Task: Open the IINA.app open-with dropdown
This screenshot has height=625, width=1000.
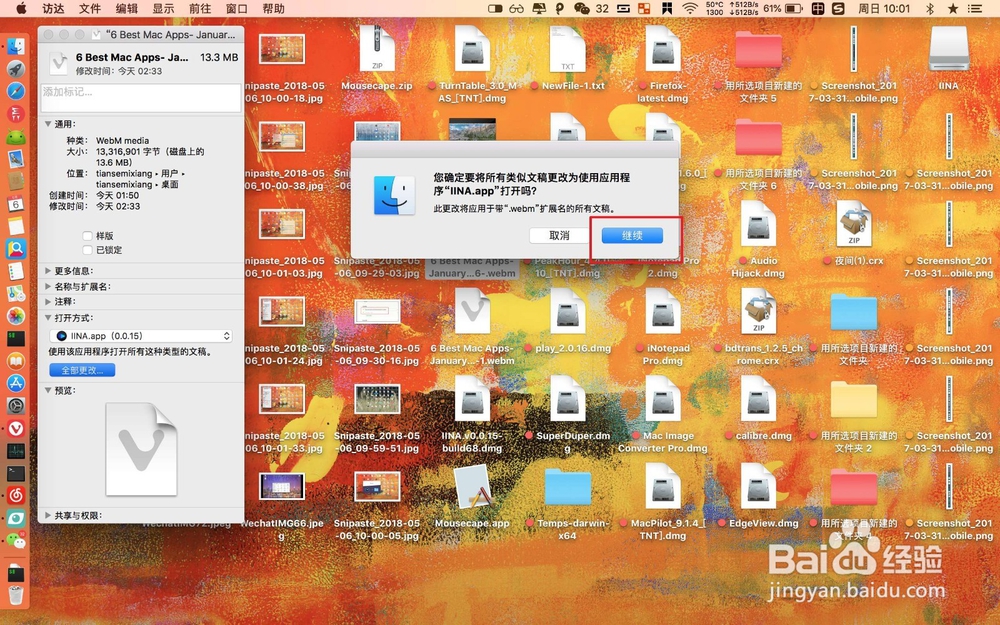Action: click(x=140, y=335)
